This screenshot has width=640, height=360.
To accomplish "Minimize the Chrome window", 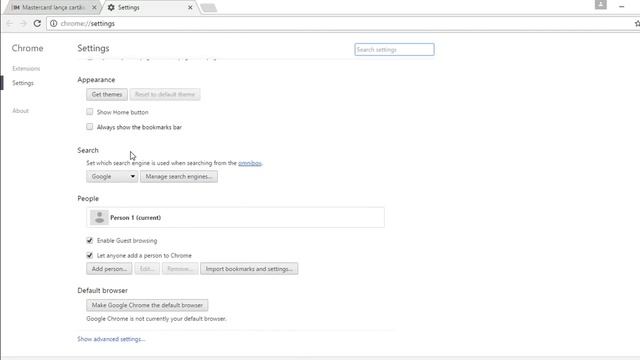I will click(621, 7).
